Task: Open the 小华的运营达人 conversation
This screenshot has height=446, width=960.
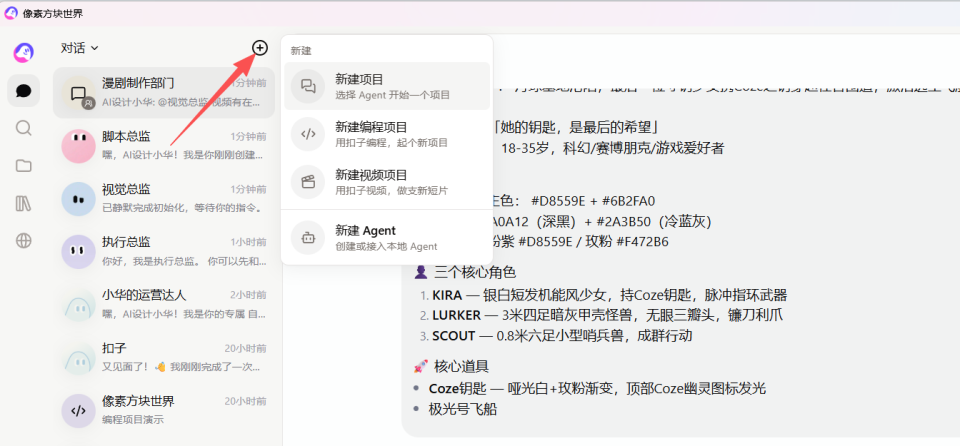Action: (x=164, y=304)
